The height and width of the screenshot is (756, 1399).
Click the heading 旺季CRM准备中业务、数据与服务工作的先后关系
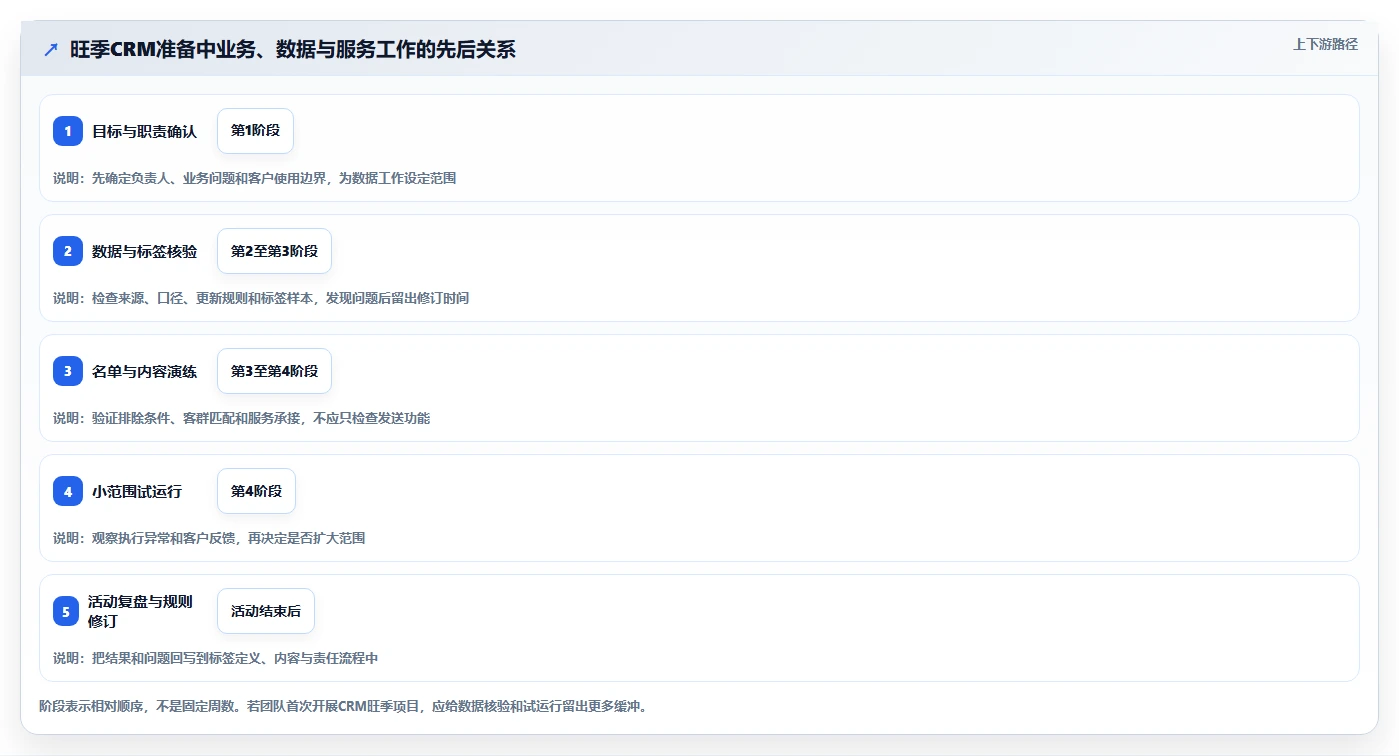coord(293,49)
